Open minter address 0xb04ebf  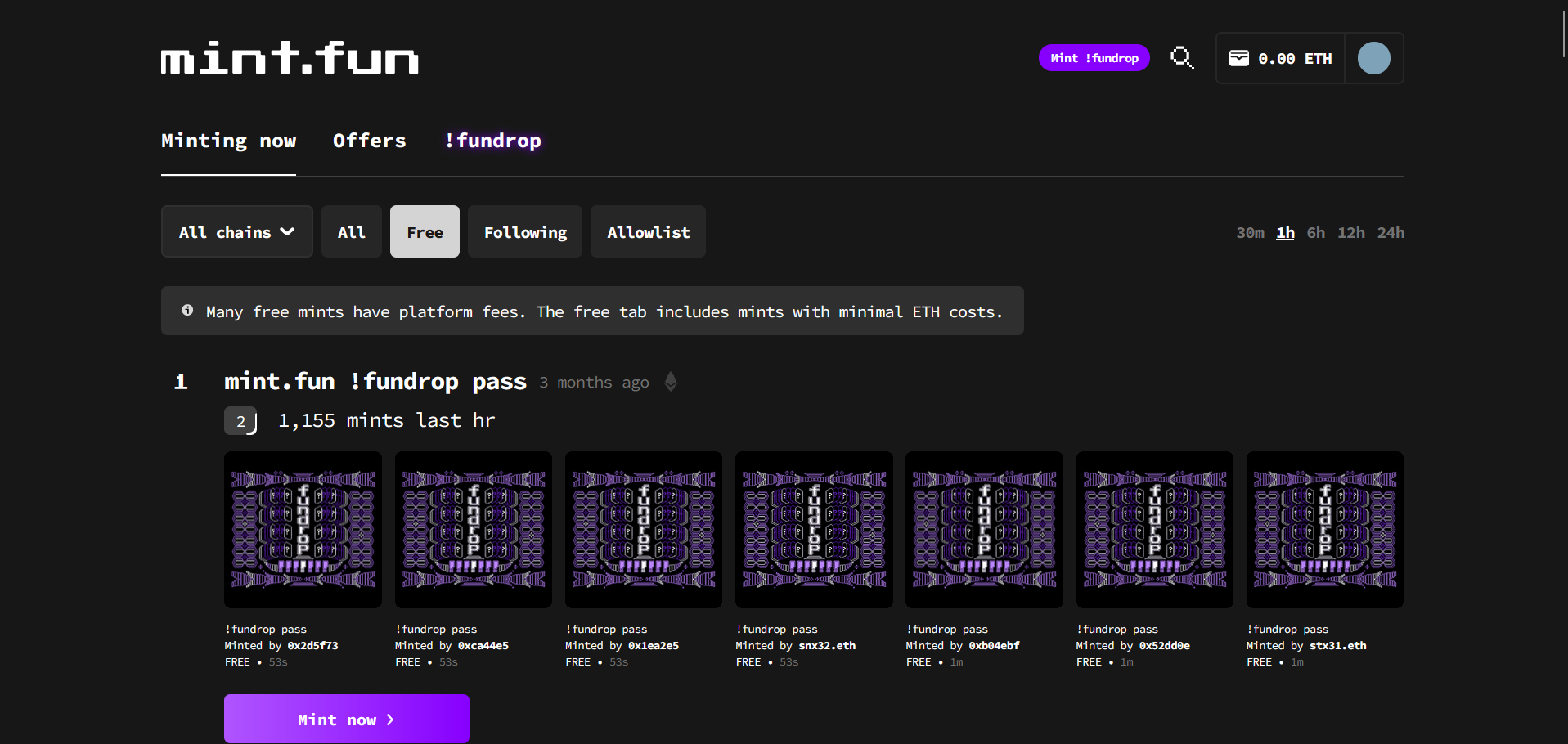[994, 646]
